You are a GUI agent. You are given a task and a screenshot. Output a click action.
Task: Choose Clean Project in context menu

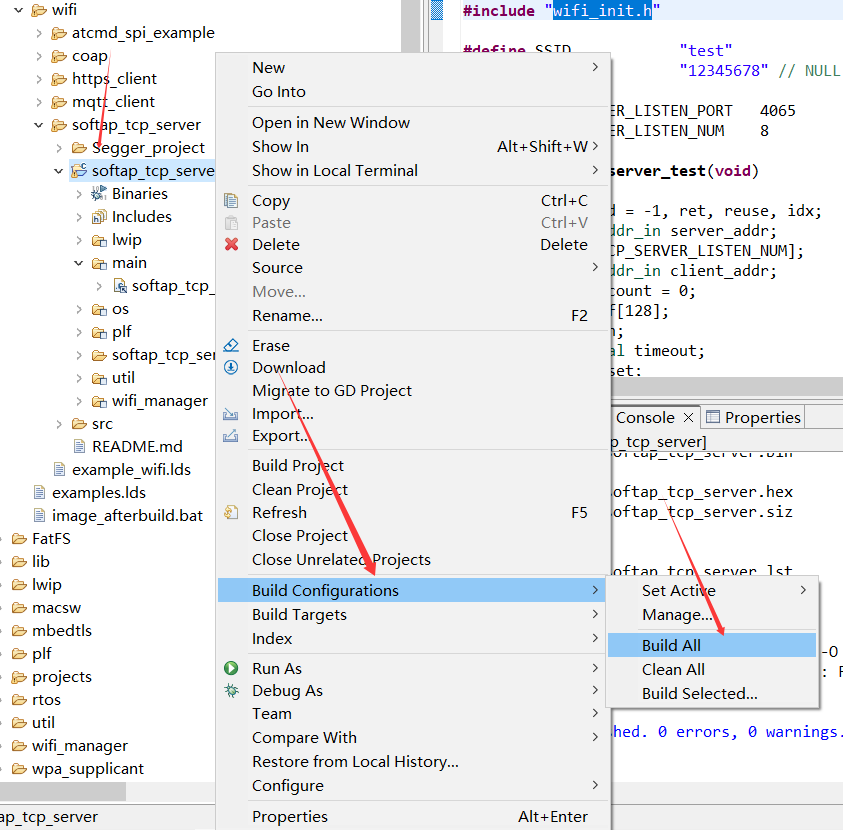(300, 490)
